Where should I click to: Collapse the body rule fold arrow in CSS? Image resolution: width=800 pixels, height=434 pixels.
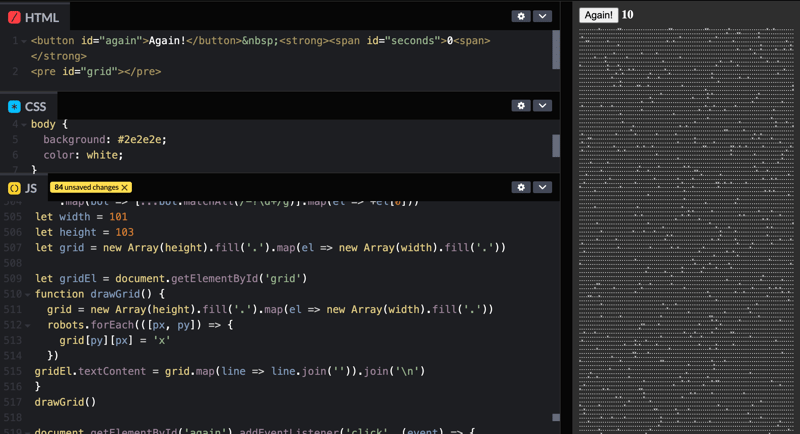point(25,125)
